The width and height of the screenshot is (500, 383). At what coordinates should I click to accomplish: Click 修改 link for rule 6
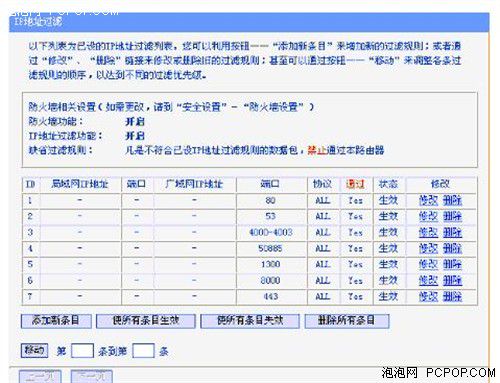428,280
